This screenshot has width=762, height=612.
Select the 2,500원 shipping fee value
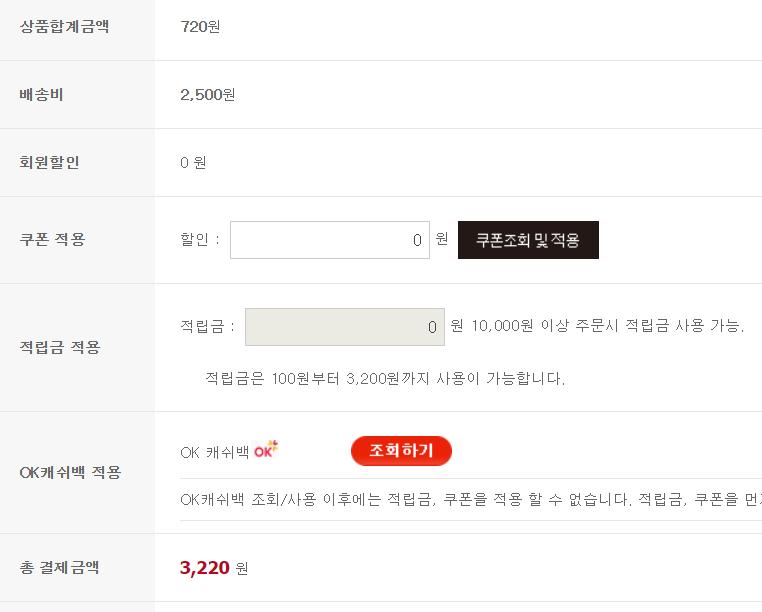click(207, 95)
